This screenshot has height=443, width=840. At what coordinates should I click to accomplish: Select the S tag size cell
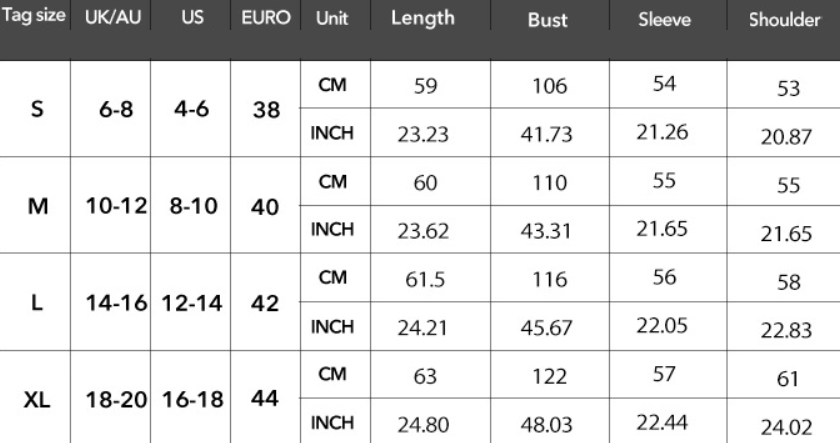37,110
